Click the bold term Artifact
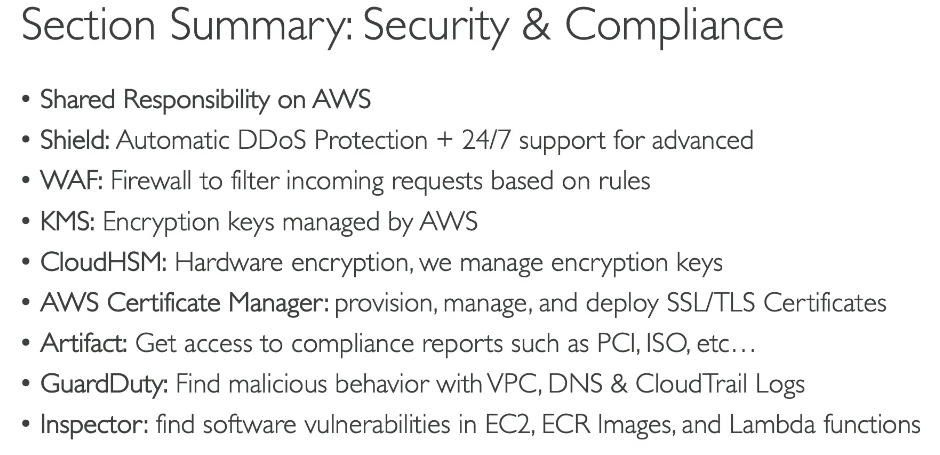Image resolution: width=940 pixels, height=455 pixels. pos(84,343)
